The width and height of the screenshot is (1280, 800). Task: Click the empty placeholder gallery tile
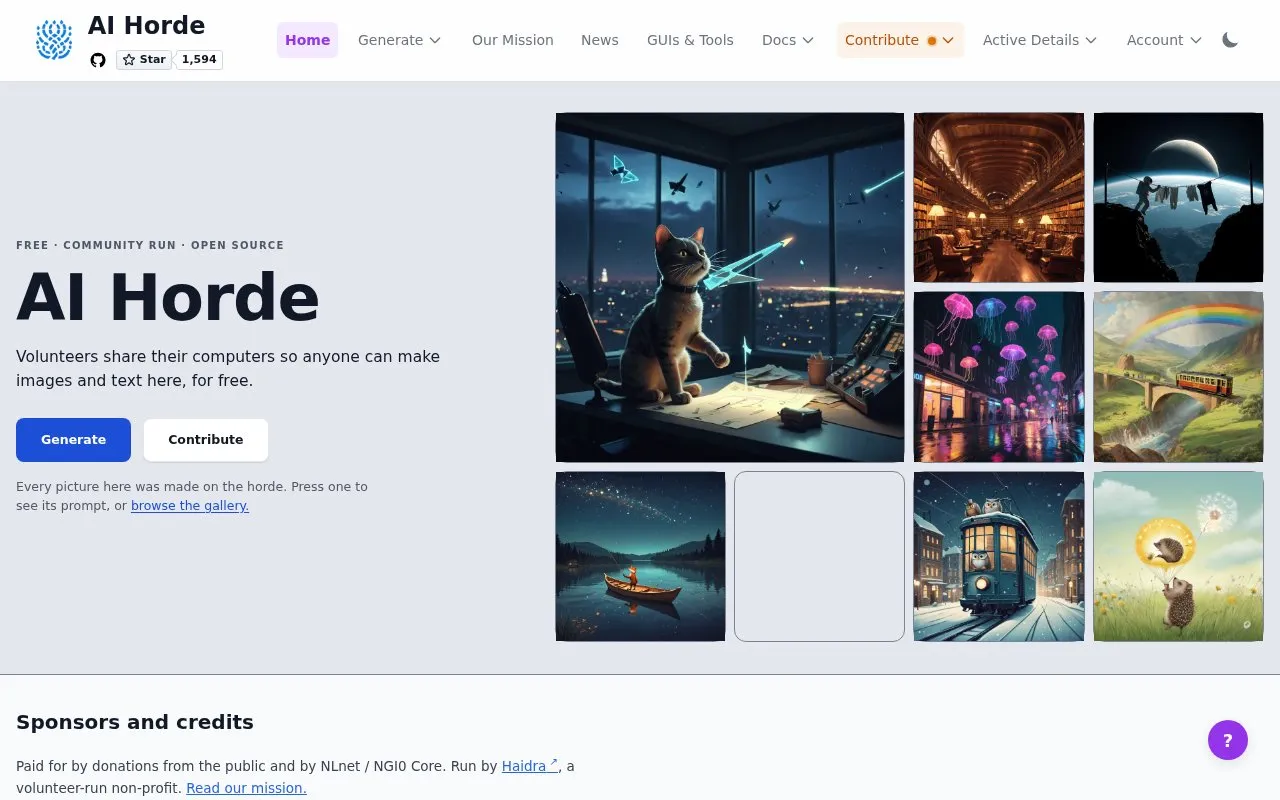[819, 556]
